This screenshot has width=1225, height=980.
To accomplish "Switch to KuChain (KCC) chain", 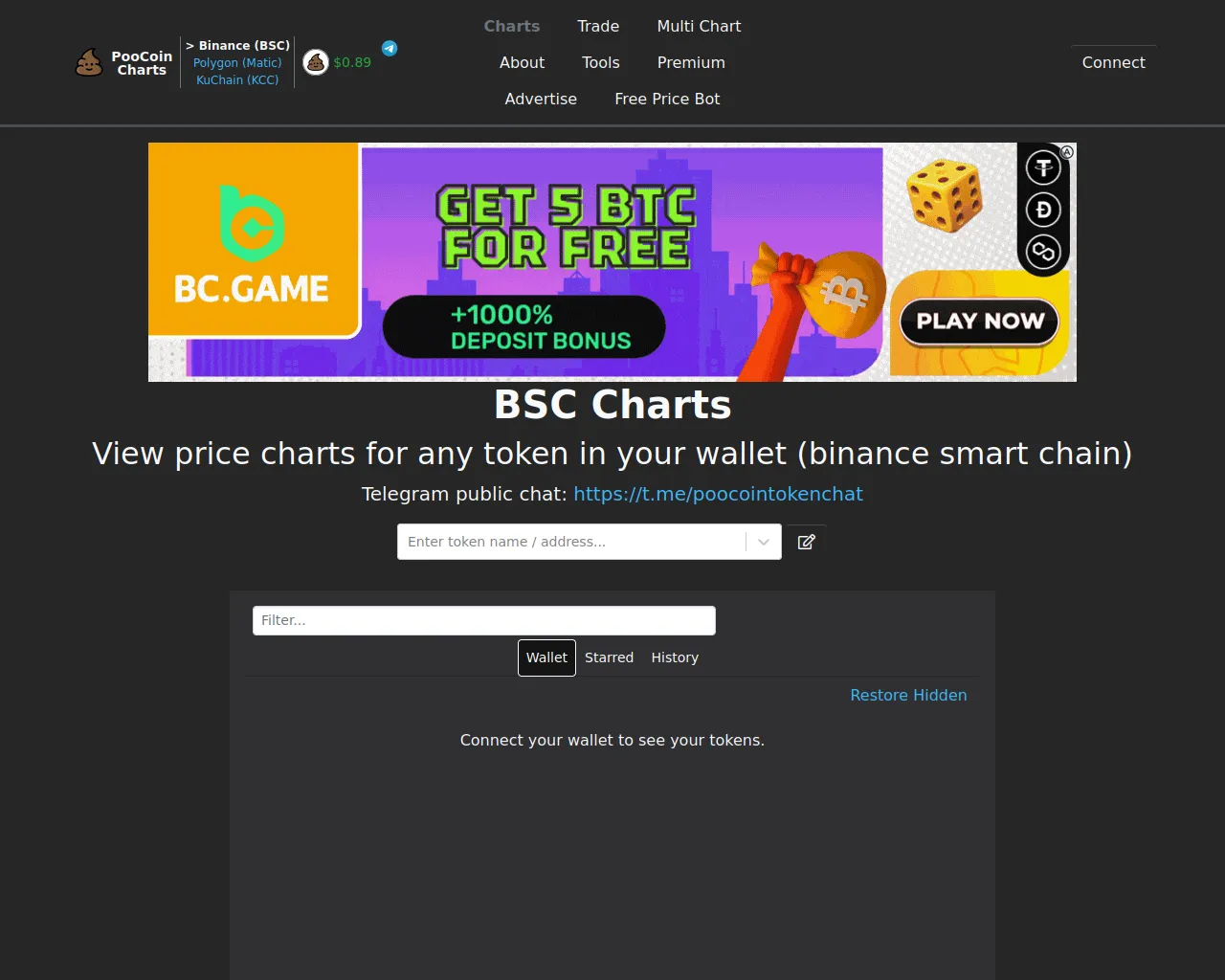I will click(237, 79).
